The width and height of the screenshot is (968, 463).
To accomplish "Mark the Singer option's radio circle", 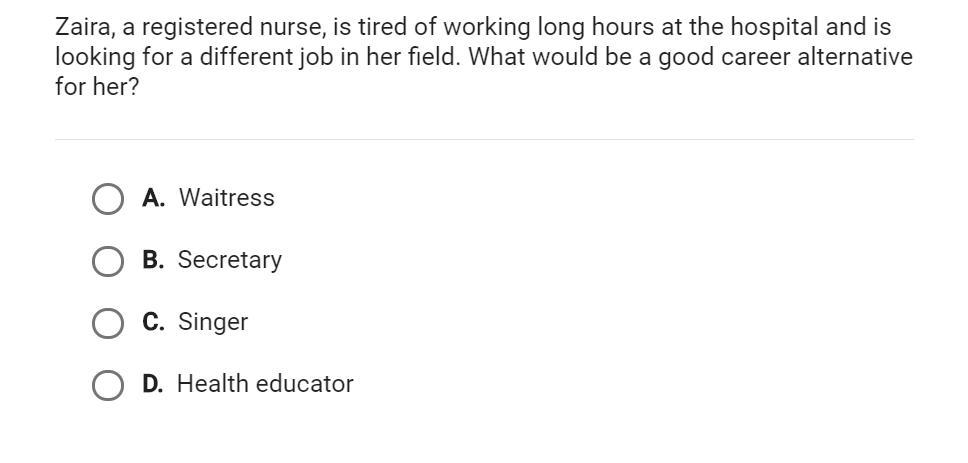I will [x=107, y=323].
